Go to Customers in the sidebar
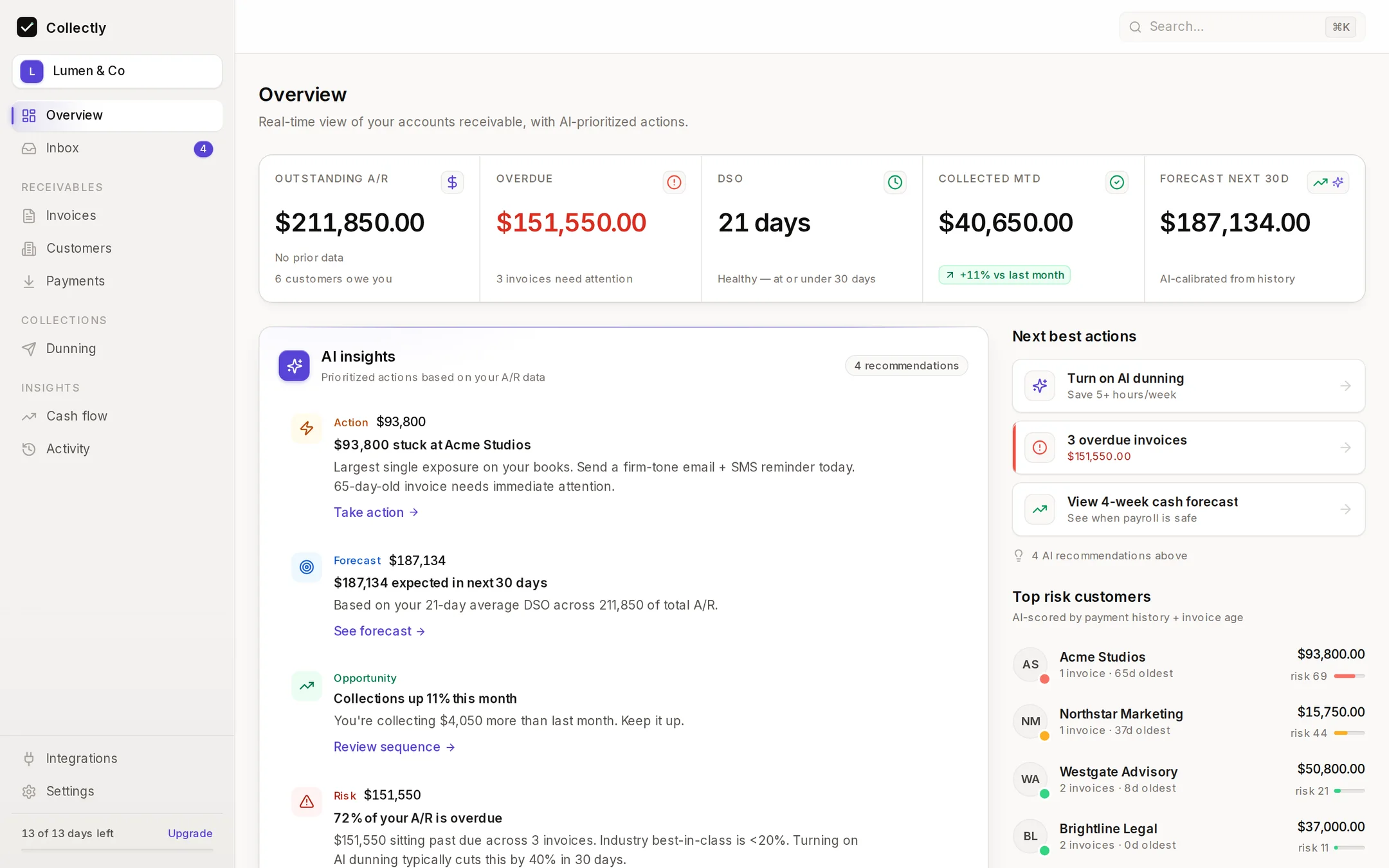Screen dimensions: 1389x868 [117, 249]
